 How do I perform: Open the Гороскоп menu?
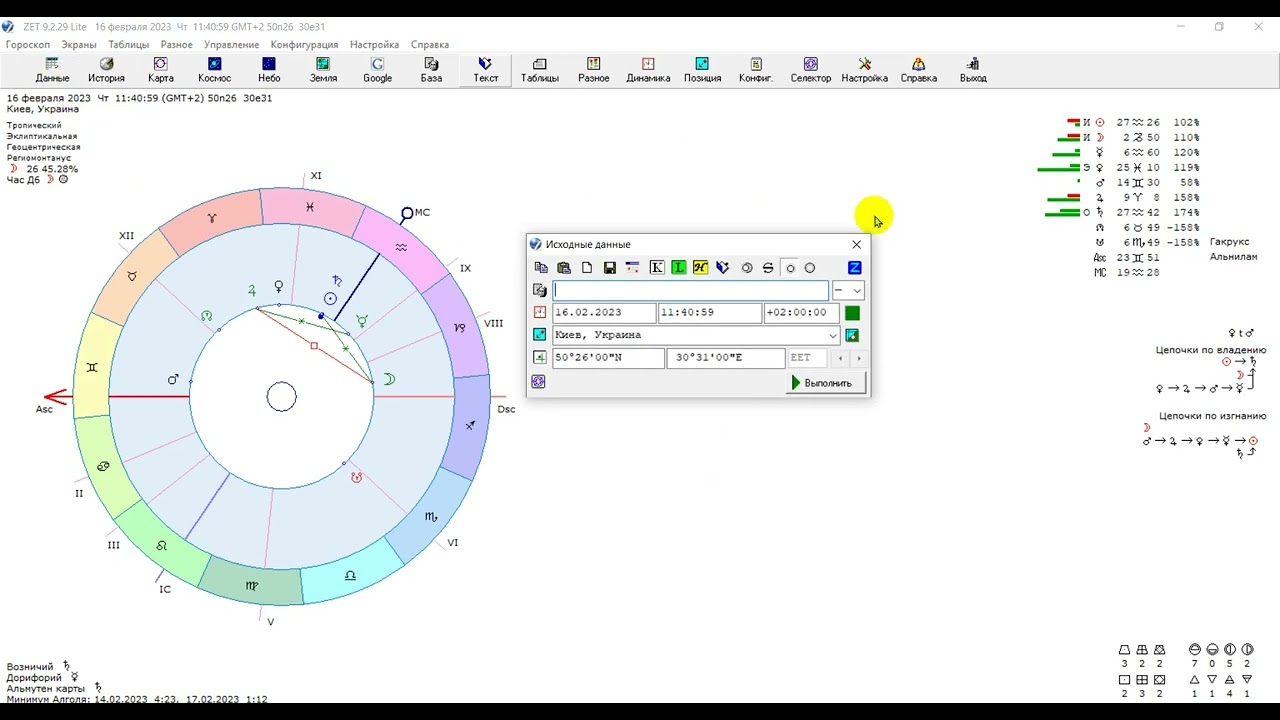coord(28,44)
